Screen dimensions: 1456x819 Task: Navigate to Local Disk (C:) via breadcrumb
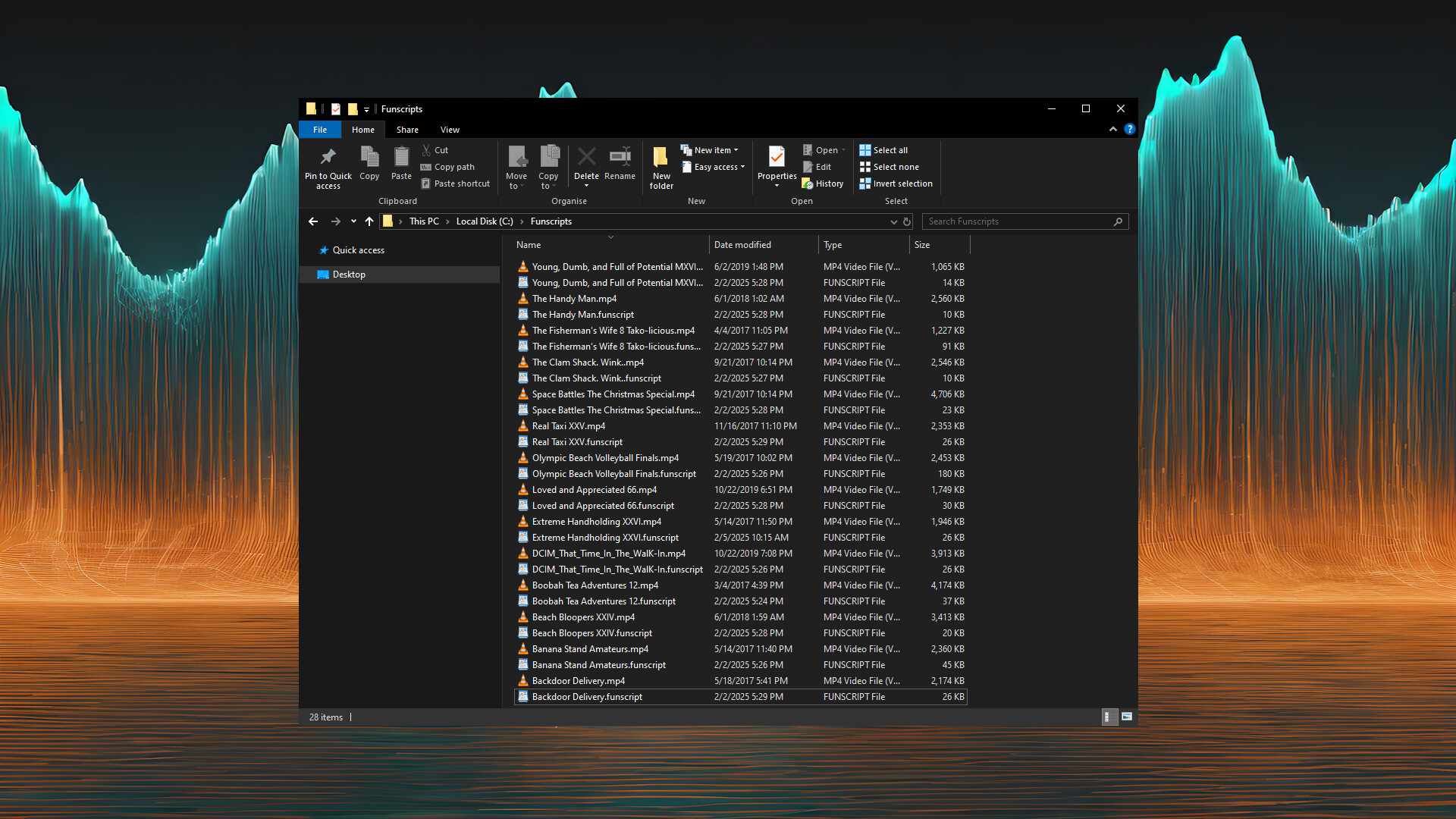pyautogui.click(x=483, y=221)
